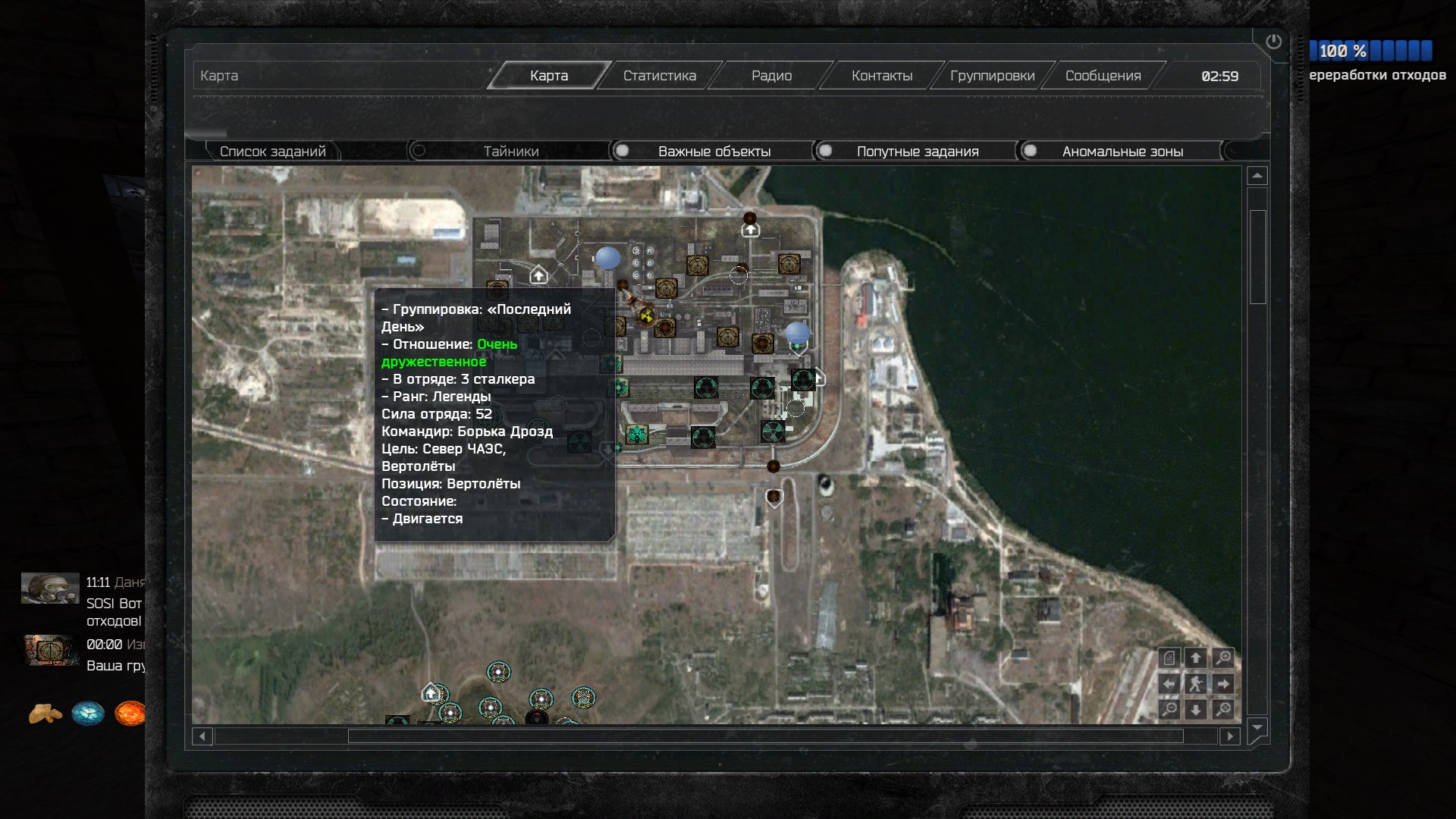Image resolution: width=1456 pixels, height=819 pixels.
Task: Click the horizontal scrollbar right arrow
Action: (x=1229, y=736)
